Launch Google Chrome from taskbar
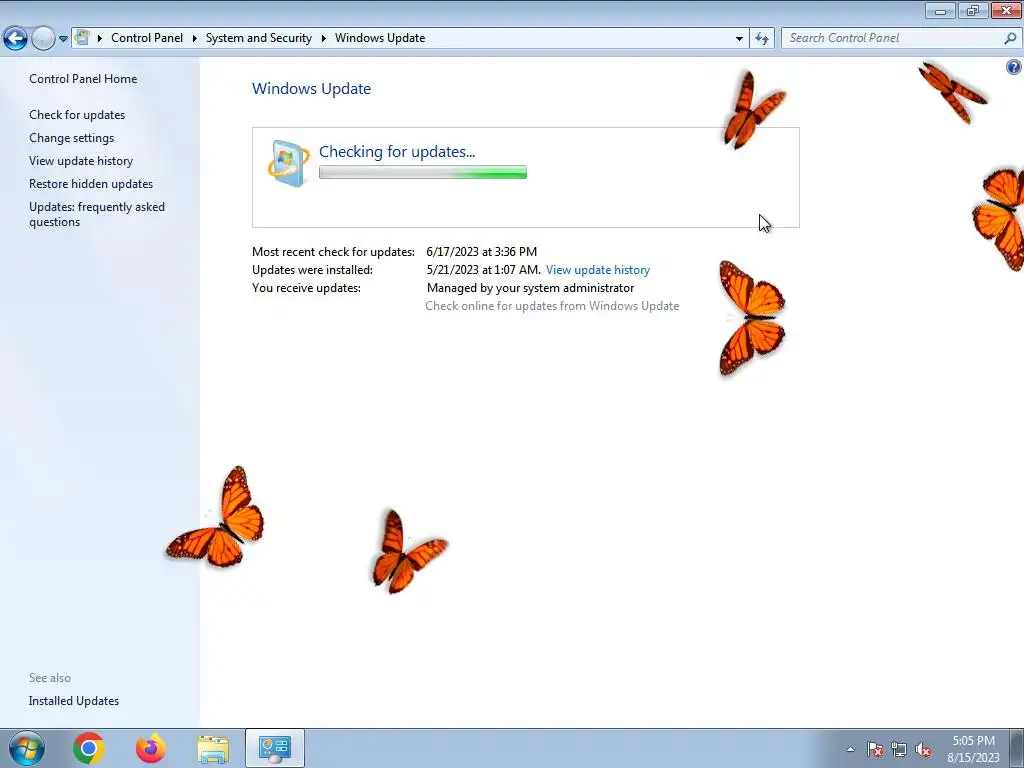The height and width of the screenshot is (768, 1024). [89, 748]
